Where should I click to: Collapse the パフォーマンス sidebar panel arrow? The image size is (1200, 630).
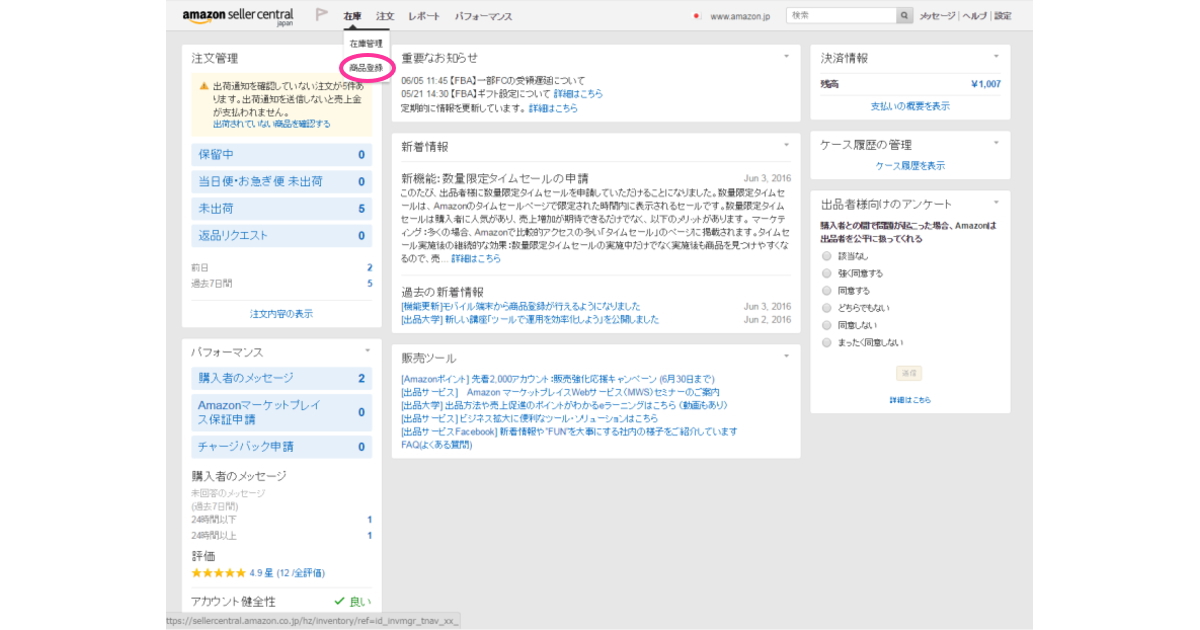pyautogui.click(x=367, y=351)
